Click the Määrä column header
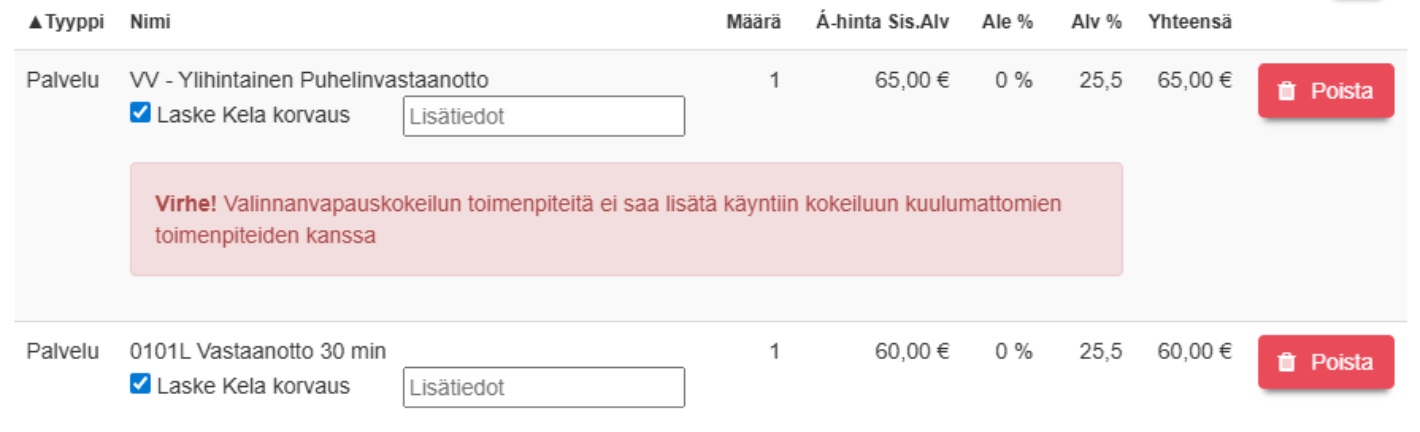 pyautogui.click(x=753, y=22)
